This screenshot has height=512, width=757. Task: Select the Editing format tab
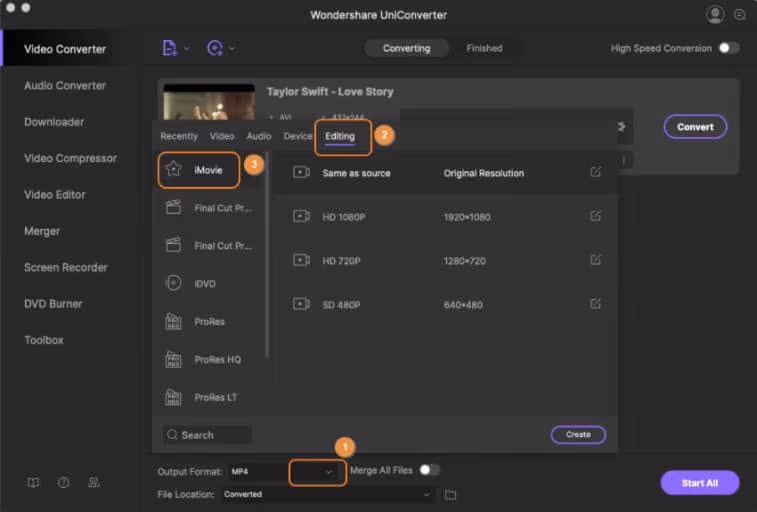[x=340, y=136]
